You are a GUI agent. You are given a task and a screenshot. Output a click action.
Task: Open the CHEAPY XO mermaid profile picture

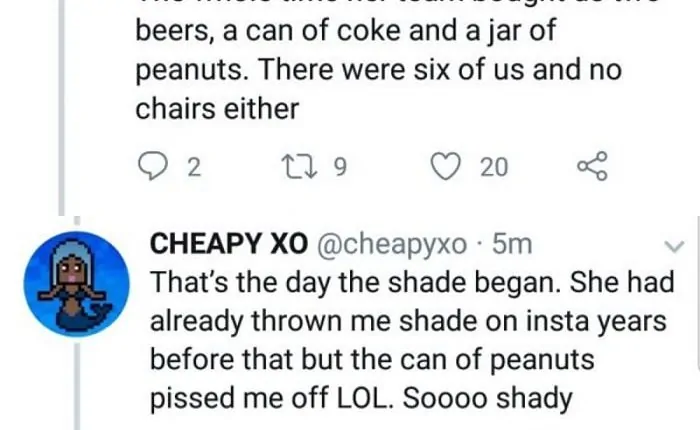(77, 282)
